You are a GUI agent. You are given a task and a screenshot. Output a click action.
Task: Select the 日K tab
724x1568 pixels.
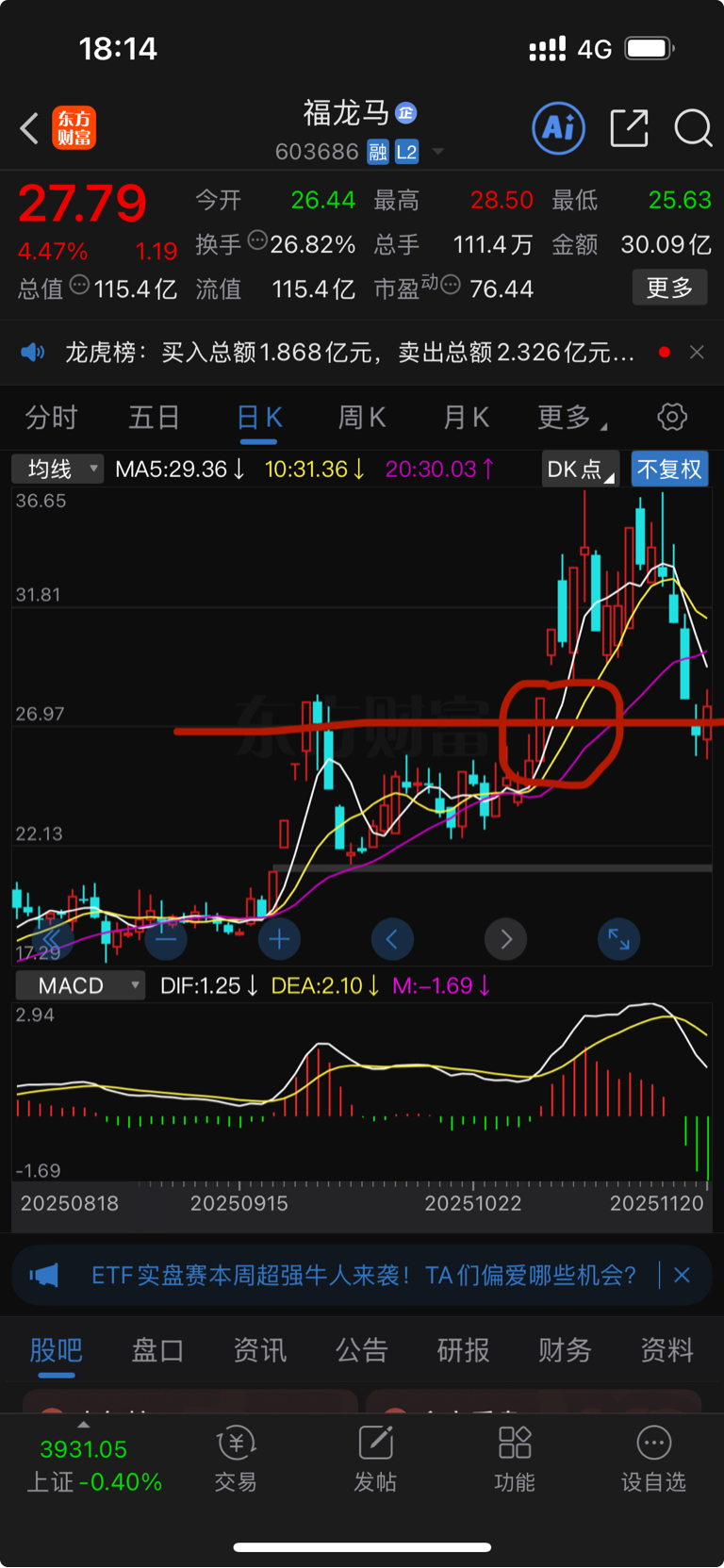click(259, 417)
